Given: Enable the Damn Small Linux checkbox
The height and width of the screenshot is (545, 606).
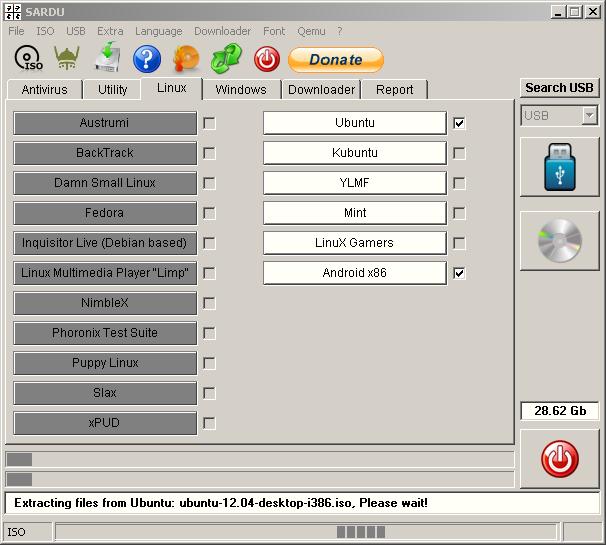Looking at the screenshot, I should (x=209, y=183).
